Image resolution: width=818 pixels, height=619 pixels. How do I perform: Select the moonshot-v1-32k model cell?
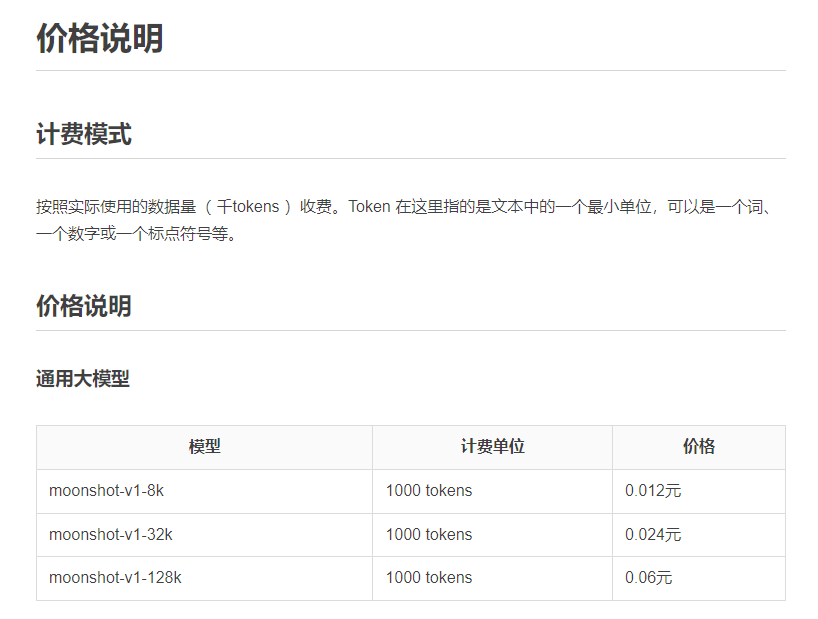pyautogui.click(x=204, y=535)
